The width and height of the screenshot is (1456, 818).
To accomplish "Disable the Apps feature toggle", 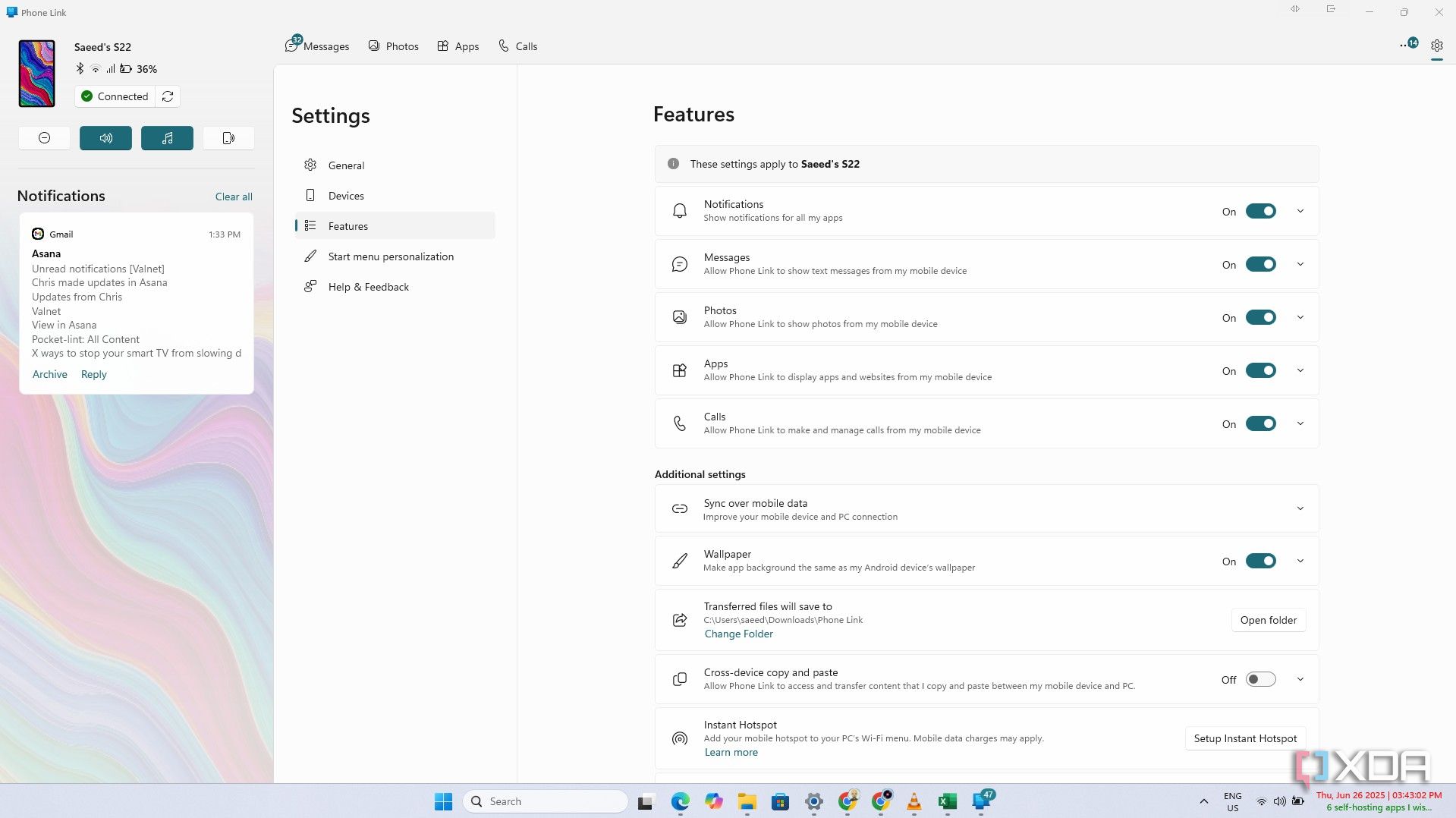I will 1260,371.
